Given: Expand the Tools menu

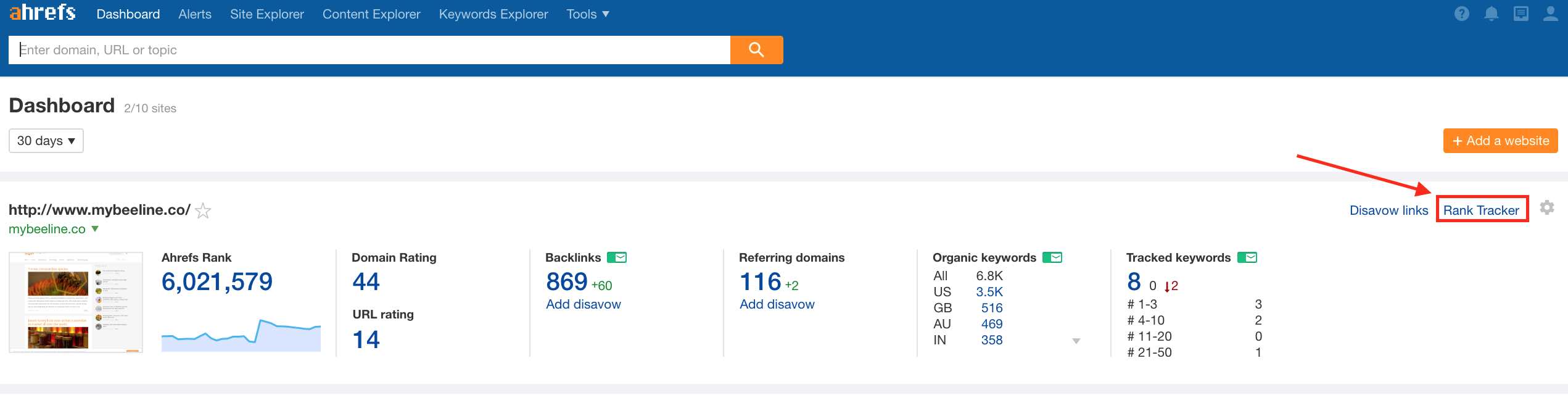Looking at the screenshot, I should pyautogui.click(x=587, y=14).
